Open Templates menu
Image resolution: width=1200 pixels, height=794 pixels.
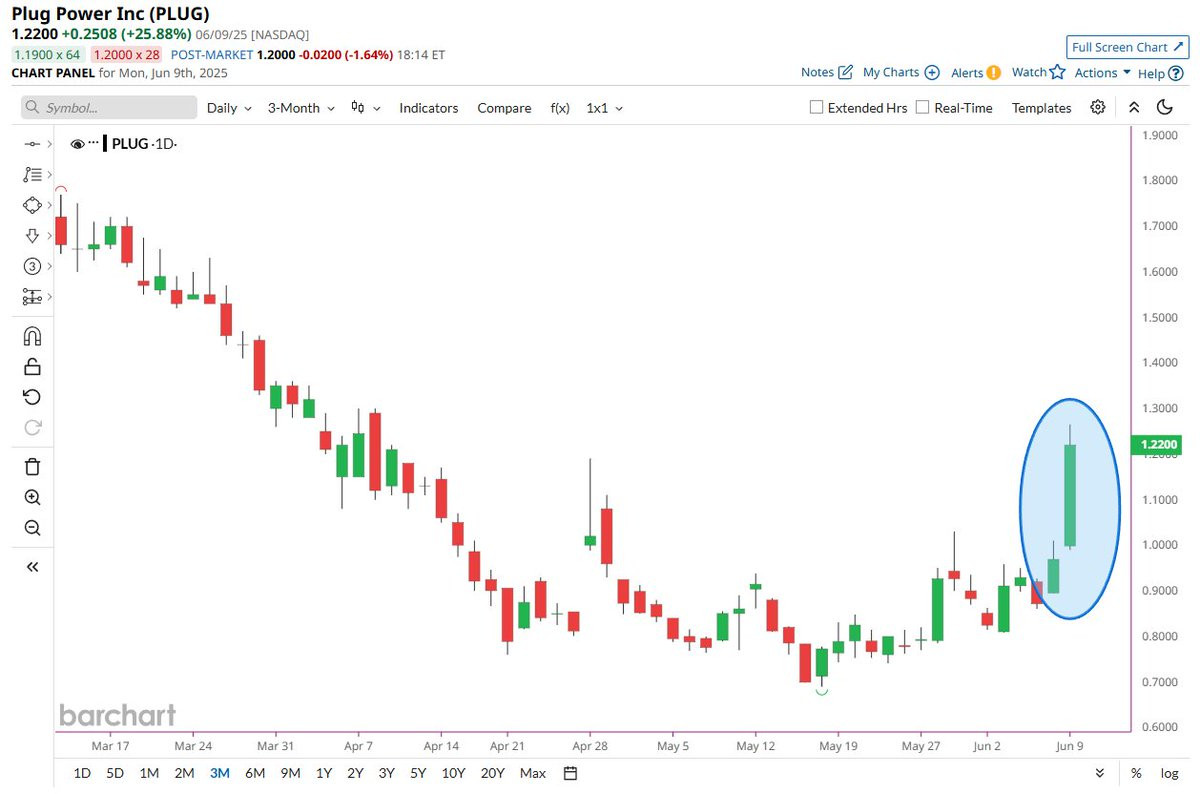[1041, 108]
